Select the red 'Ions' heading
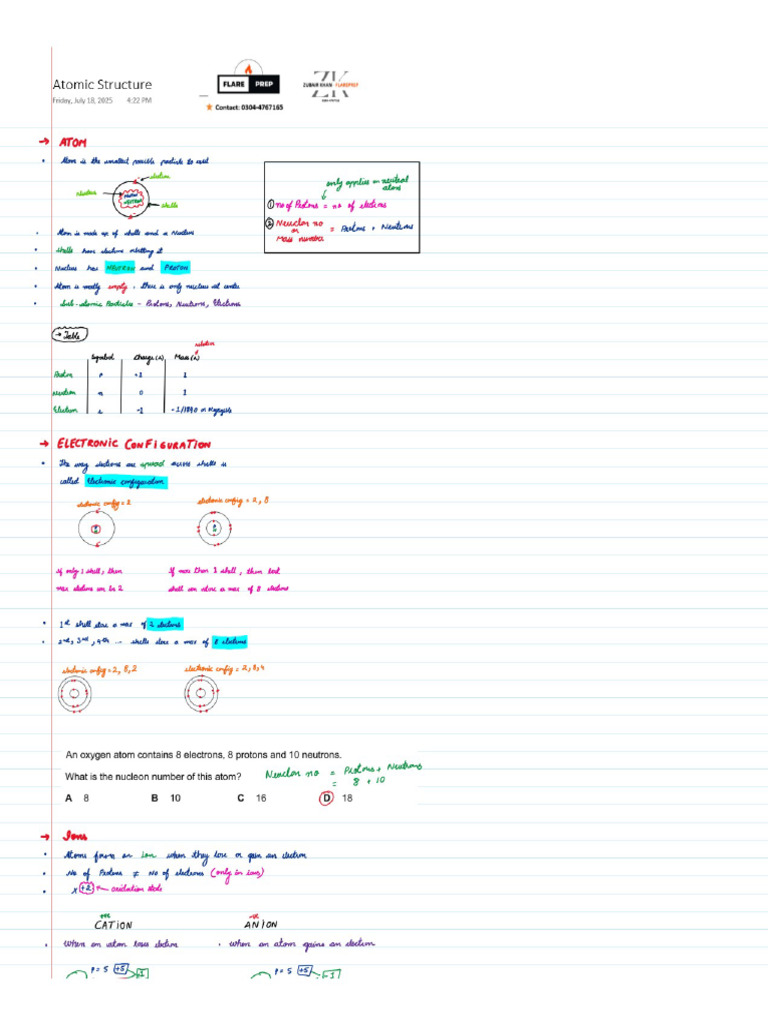 (75, 836)
